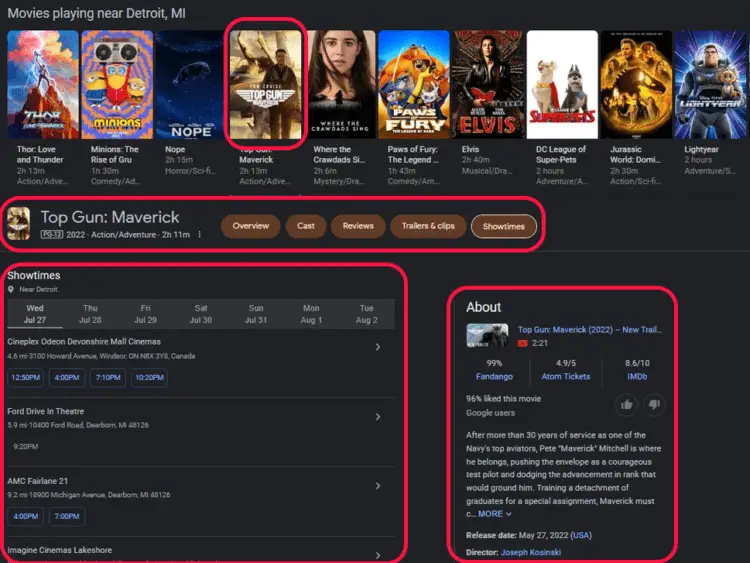The height and width of the screenshot is (563, 750).
Task: Click Ford Drive In Theatre name
Action: [x=45, y=411]
